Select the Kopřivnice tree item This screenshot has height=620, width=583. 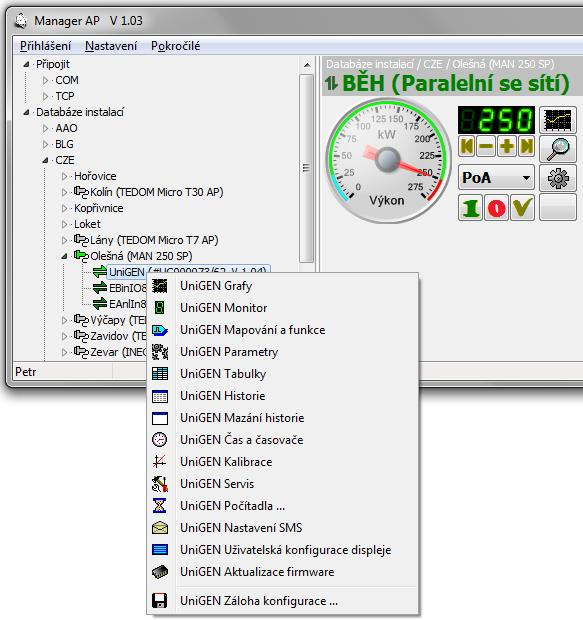point(98,208)
